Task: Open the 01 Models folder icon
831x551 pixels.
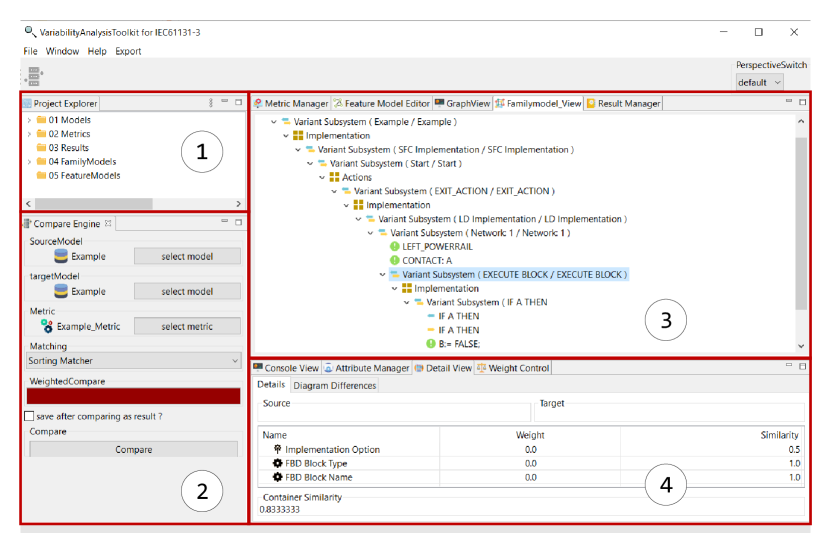Action: (x=41, y=120)
